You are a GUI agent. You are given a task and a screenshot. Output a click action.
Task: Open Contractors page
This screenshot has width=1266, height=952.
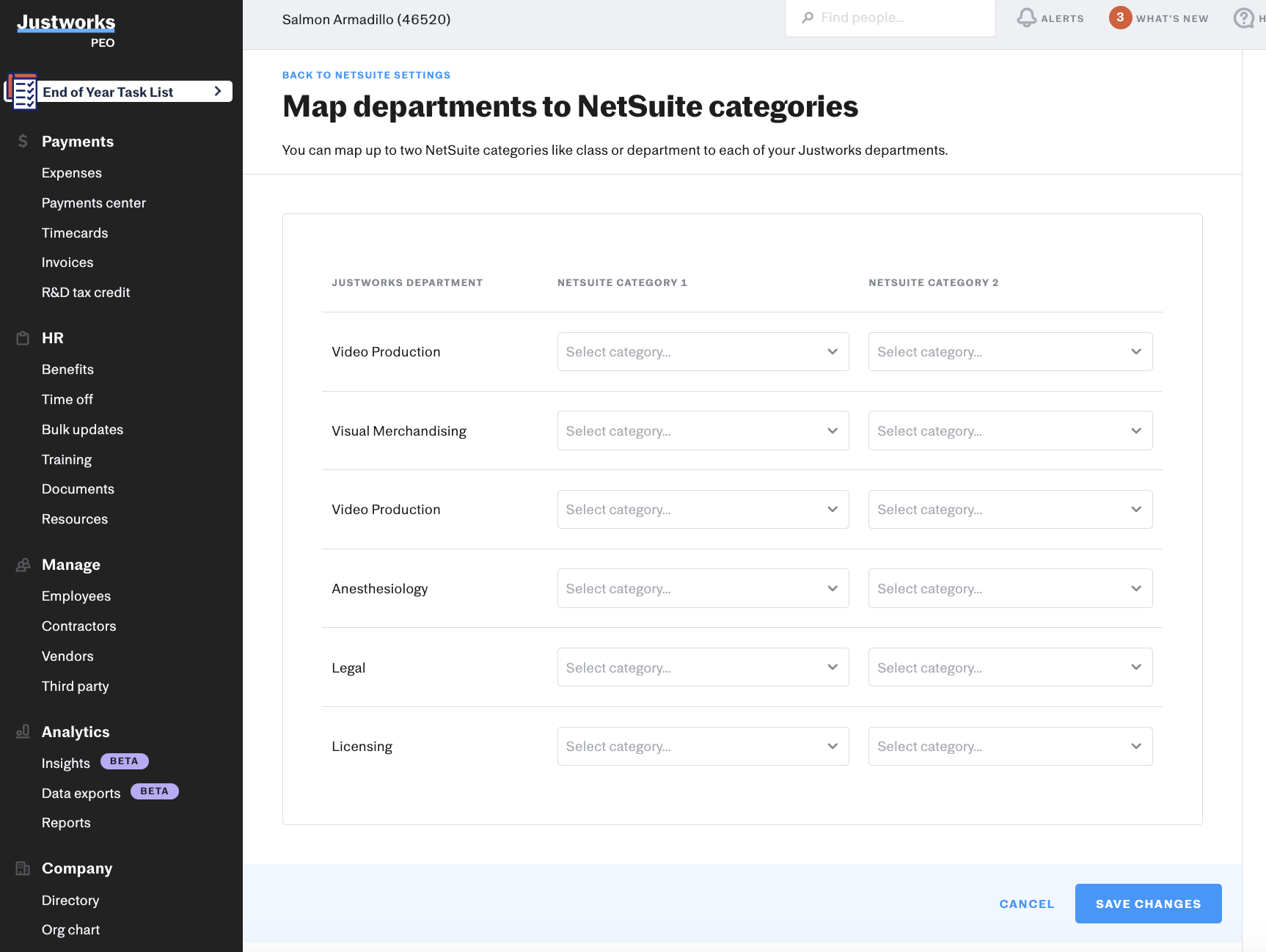tap(78, 626)
